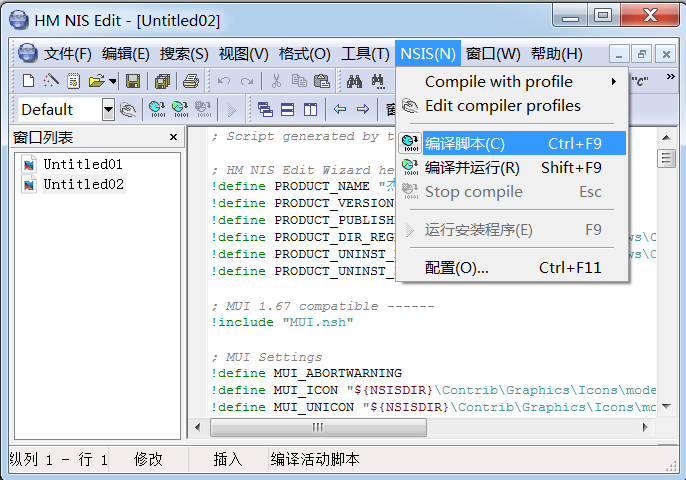The image size is (686, 480).
Task: Go to previous window with left arrow
Action: [340, 109]
